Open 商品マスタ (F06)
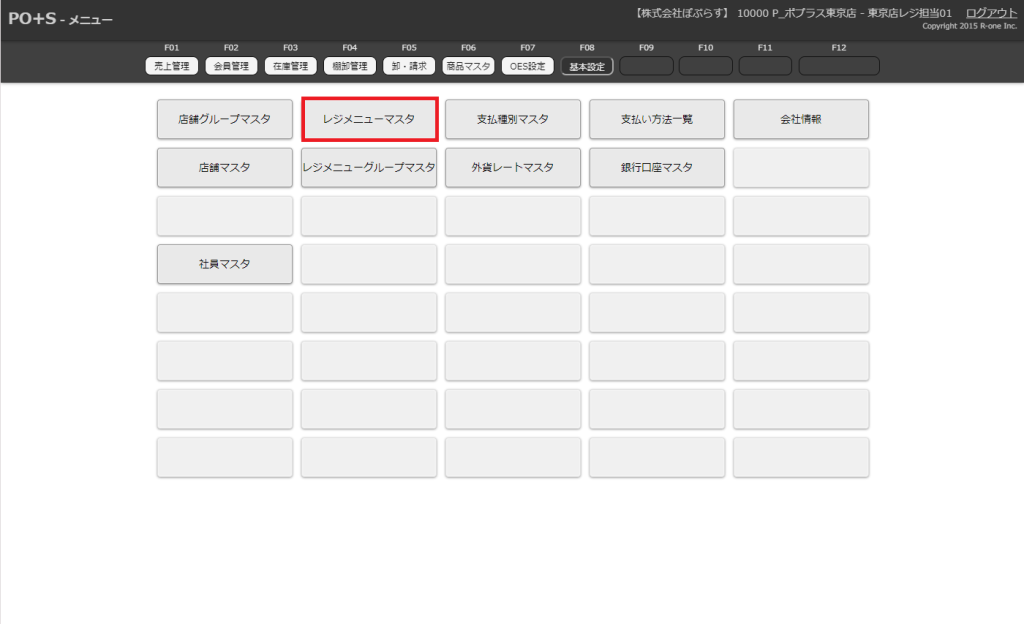Image resolution: width=1024 pixels, height=624 pixels. pos(468,66)
